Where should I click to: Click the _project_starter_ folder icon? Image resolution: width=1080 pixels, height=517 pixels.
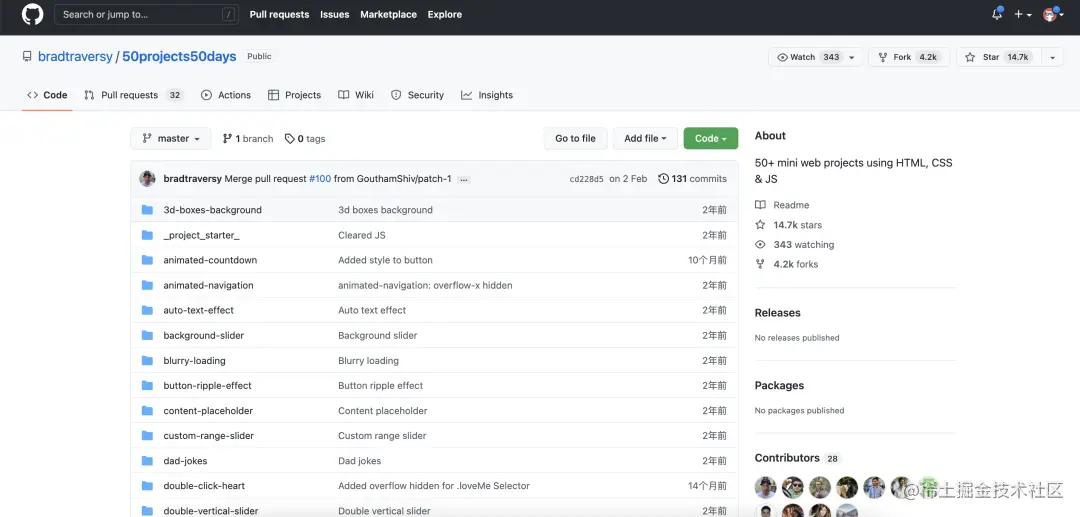coord(147,235)
